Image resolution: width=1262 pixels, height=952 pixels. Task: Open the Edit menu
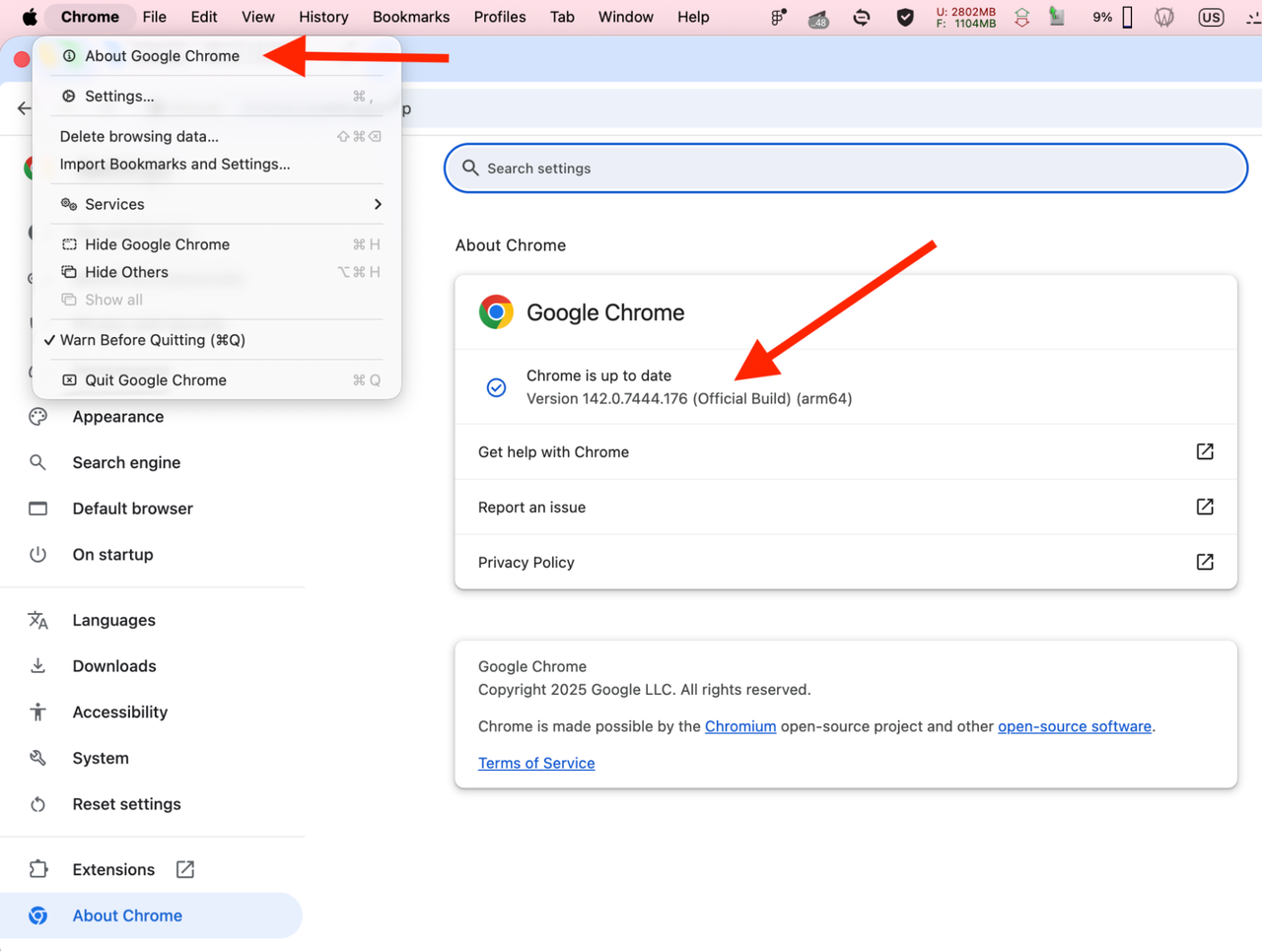point(204,17)
